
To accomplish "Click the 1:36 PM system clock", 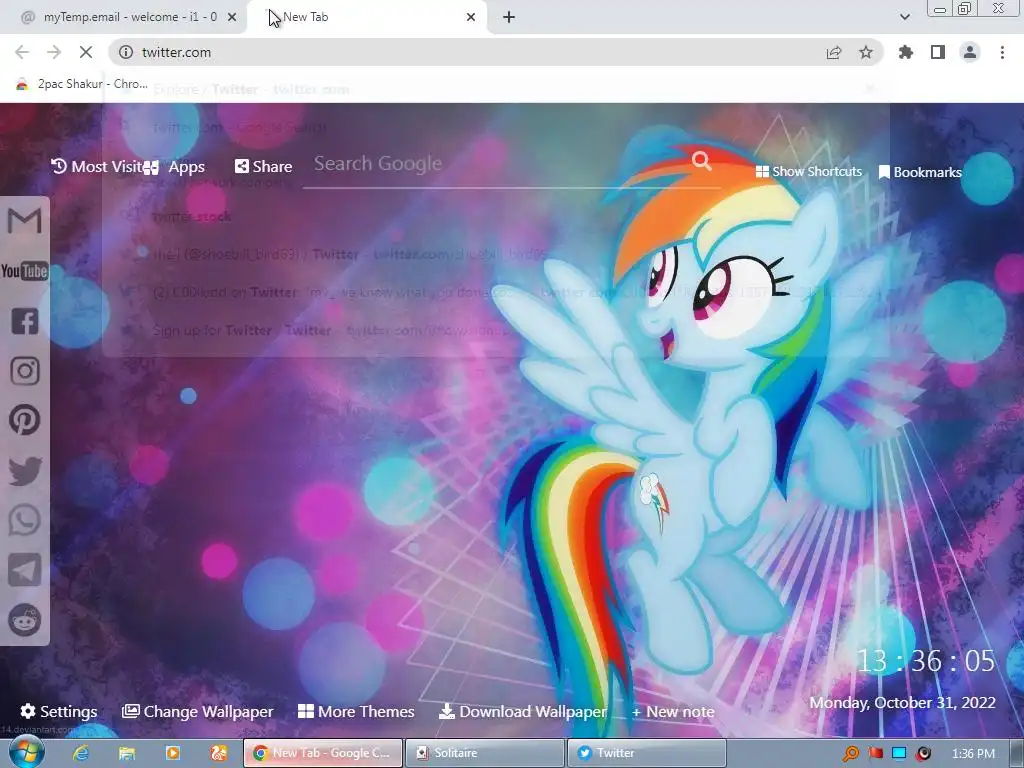I will tap(973, 754).
